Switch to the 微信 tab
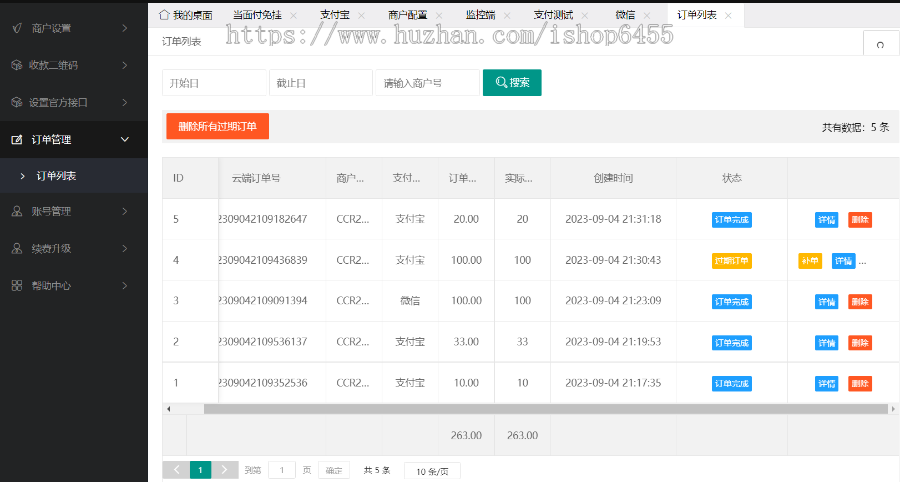900x482 pixels. pyautogui.click(x=624, y=16)
